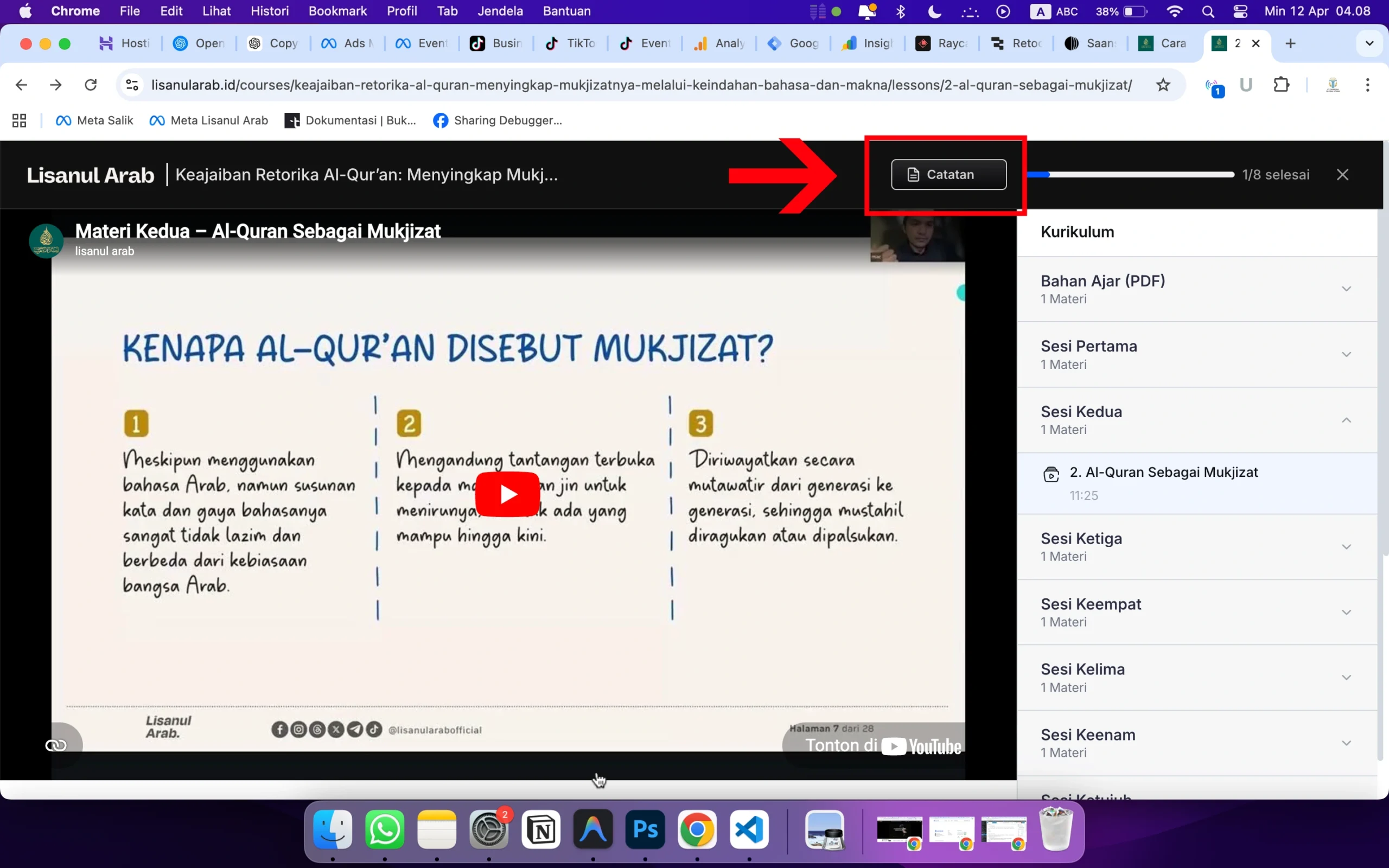Screen dimensions: 1389x868
Task: Toggle Do Not Disturb via the moon menu bar icon
Action: pyautogui.click(x=934, y=11)
